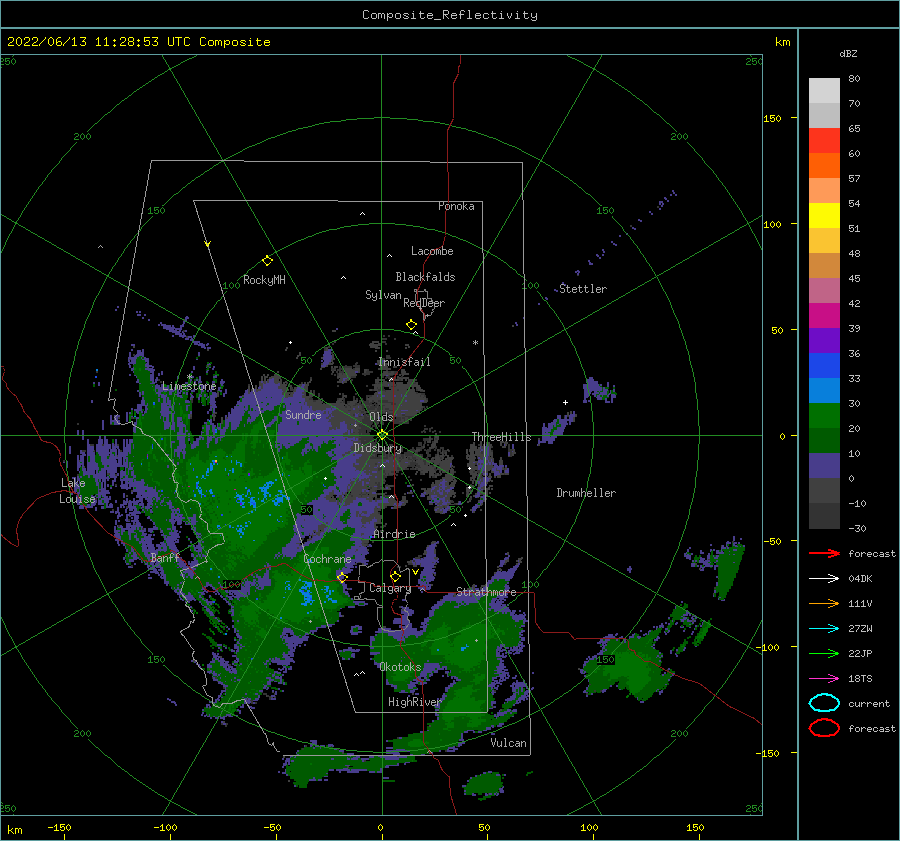Click the Airdrie city label

(x=394, y=534)
